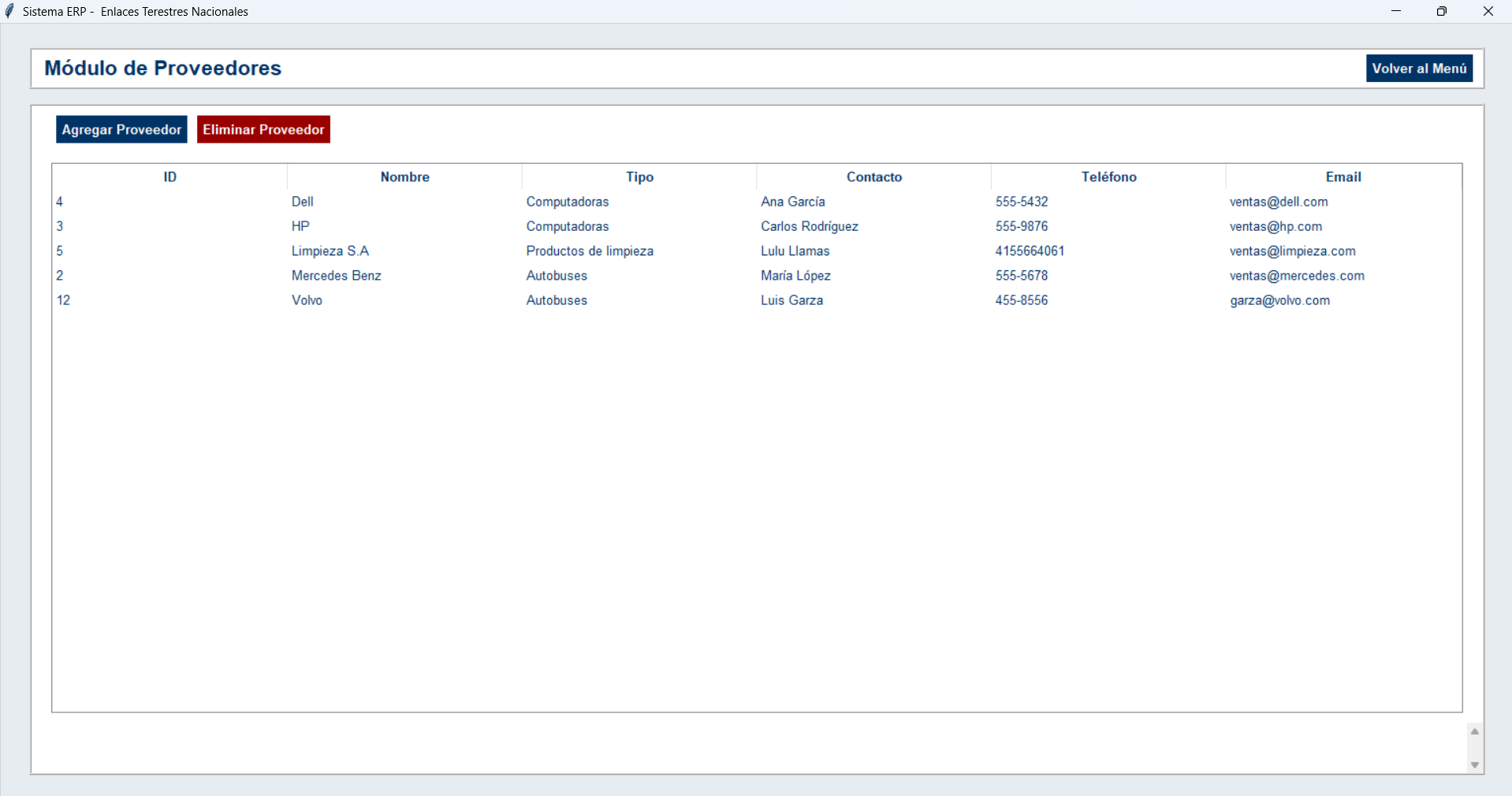Select the Nombre column header

pyautogui.click(x=404, y=177)
